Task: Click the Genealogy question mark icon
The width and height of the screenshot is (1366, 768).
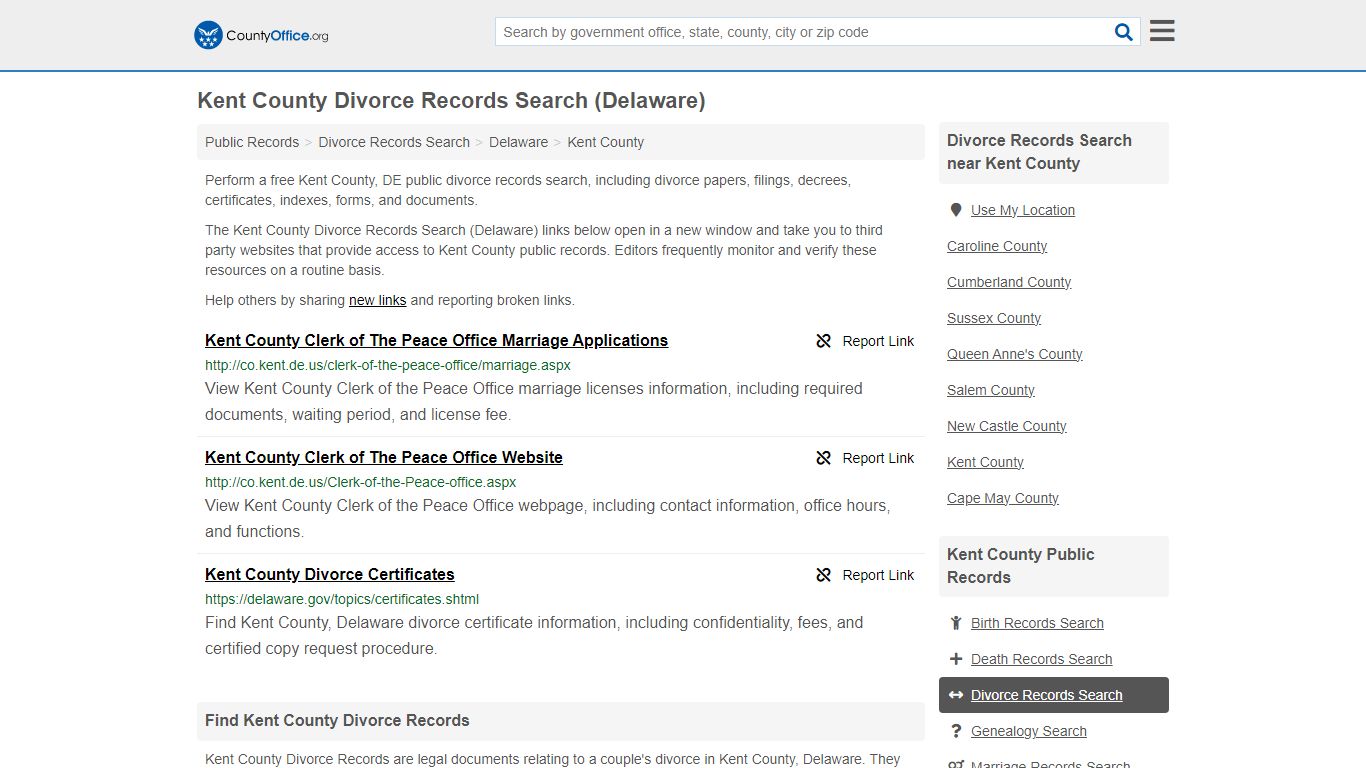Action: (x=956, y=731)
